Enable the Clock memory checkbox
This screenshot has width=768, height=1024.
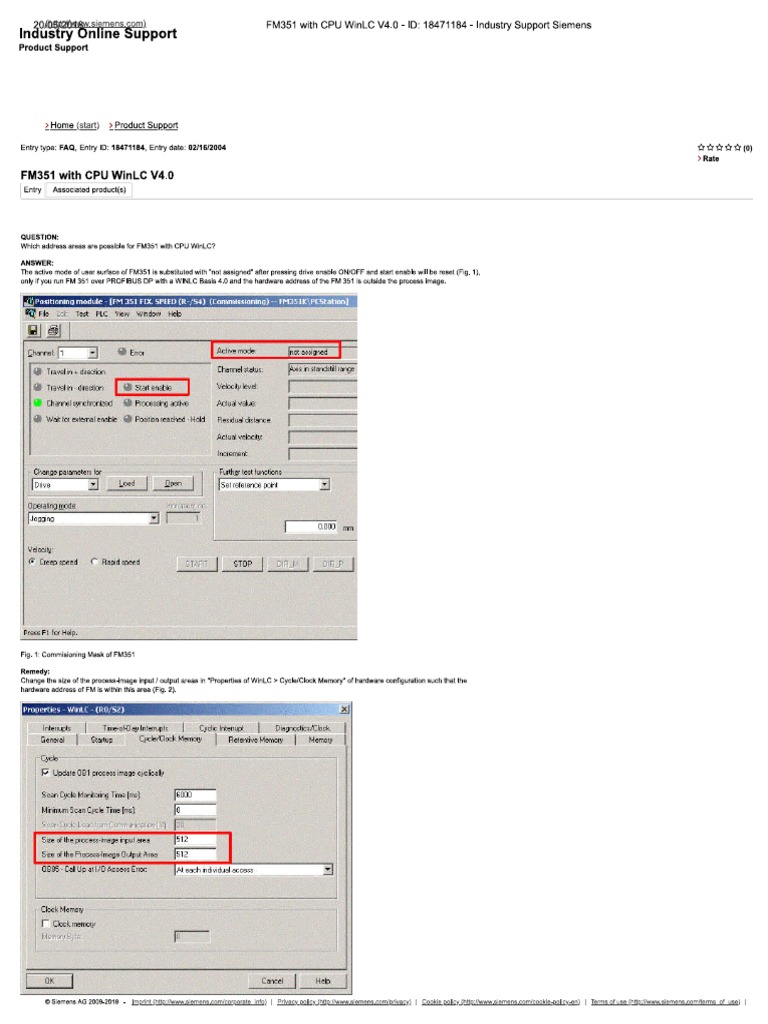point(46,923)
